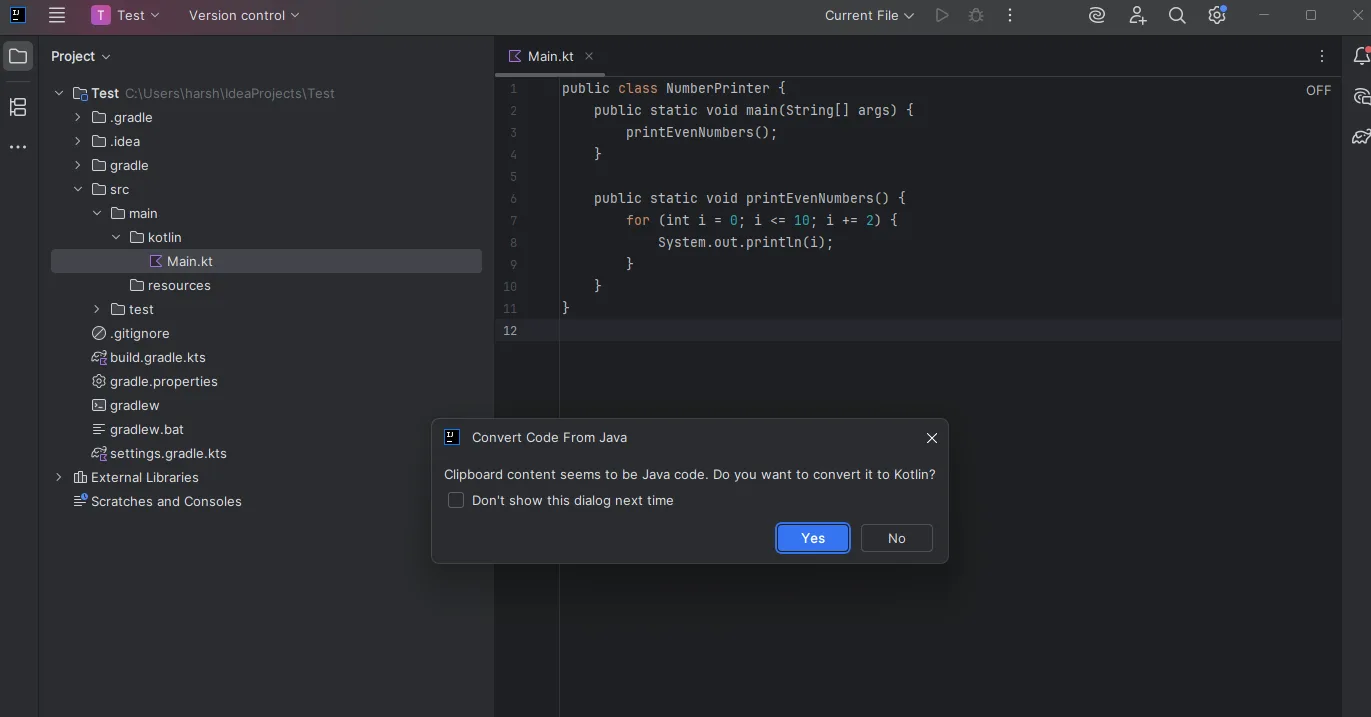Open More Actions next to debug
Image resolution: width=1371 pixels, height=717 pixels.
1010,15
